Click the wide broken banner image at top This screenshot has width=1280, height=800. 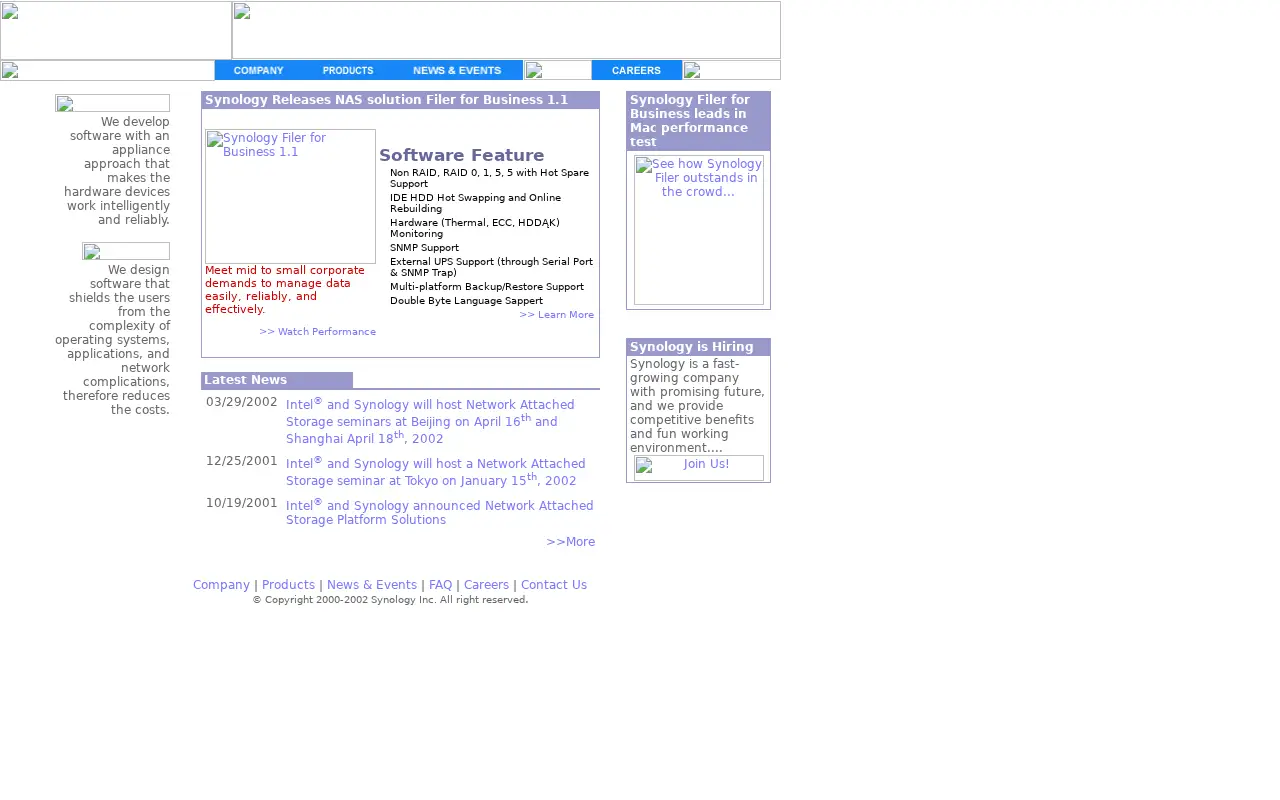click(506, 30)
